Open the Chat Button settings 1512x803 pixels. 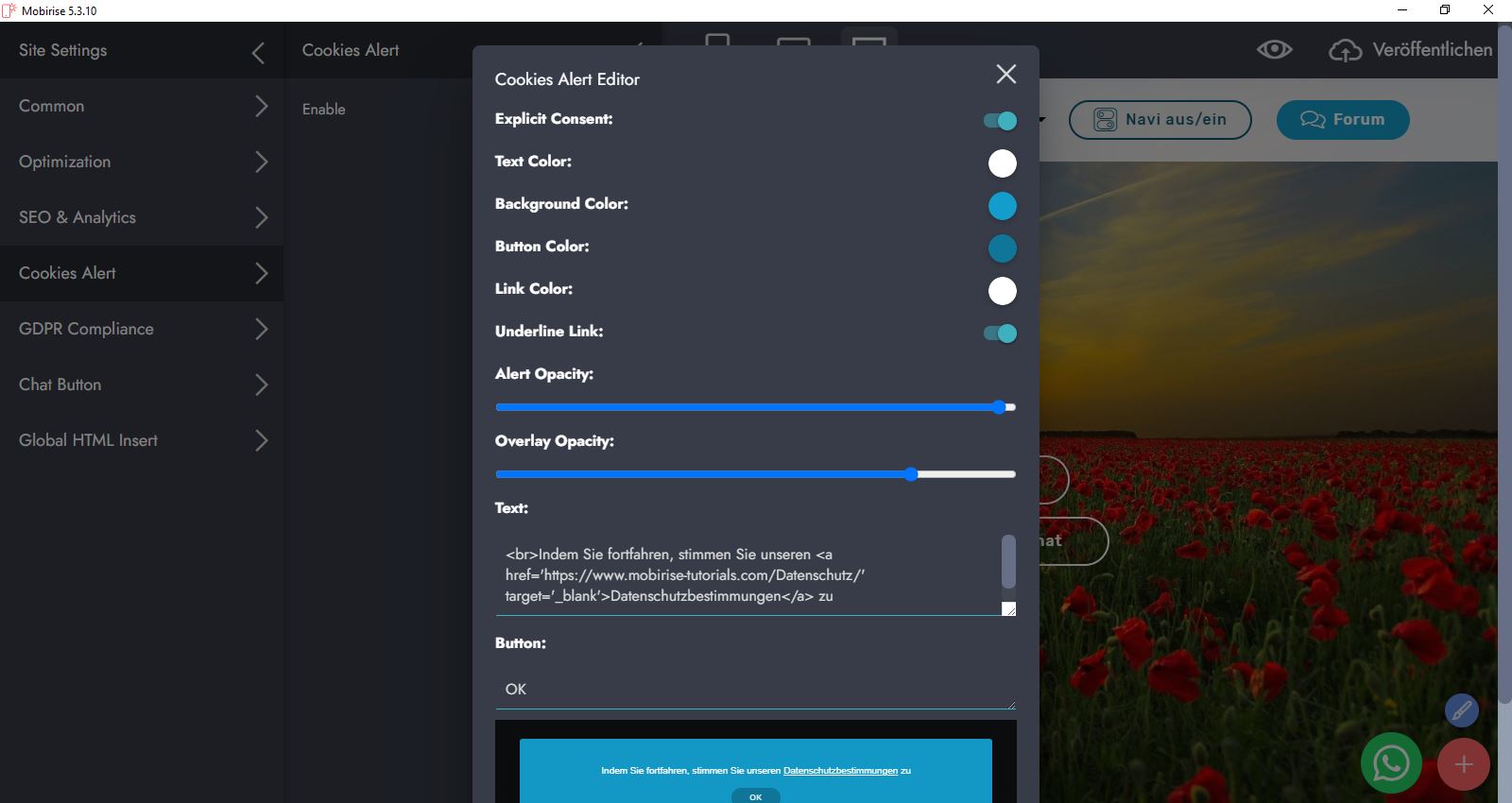coord(142,384)
